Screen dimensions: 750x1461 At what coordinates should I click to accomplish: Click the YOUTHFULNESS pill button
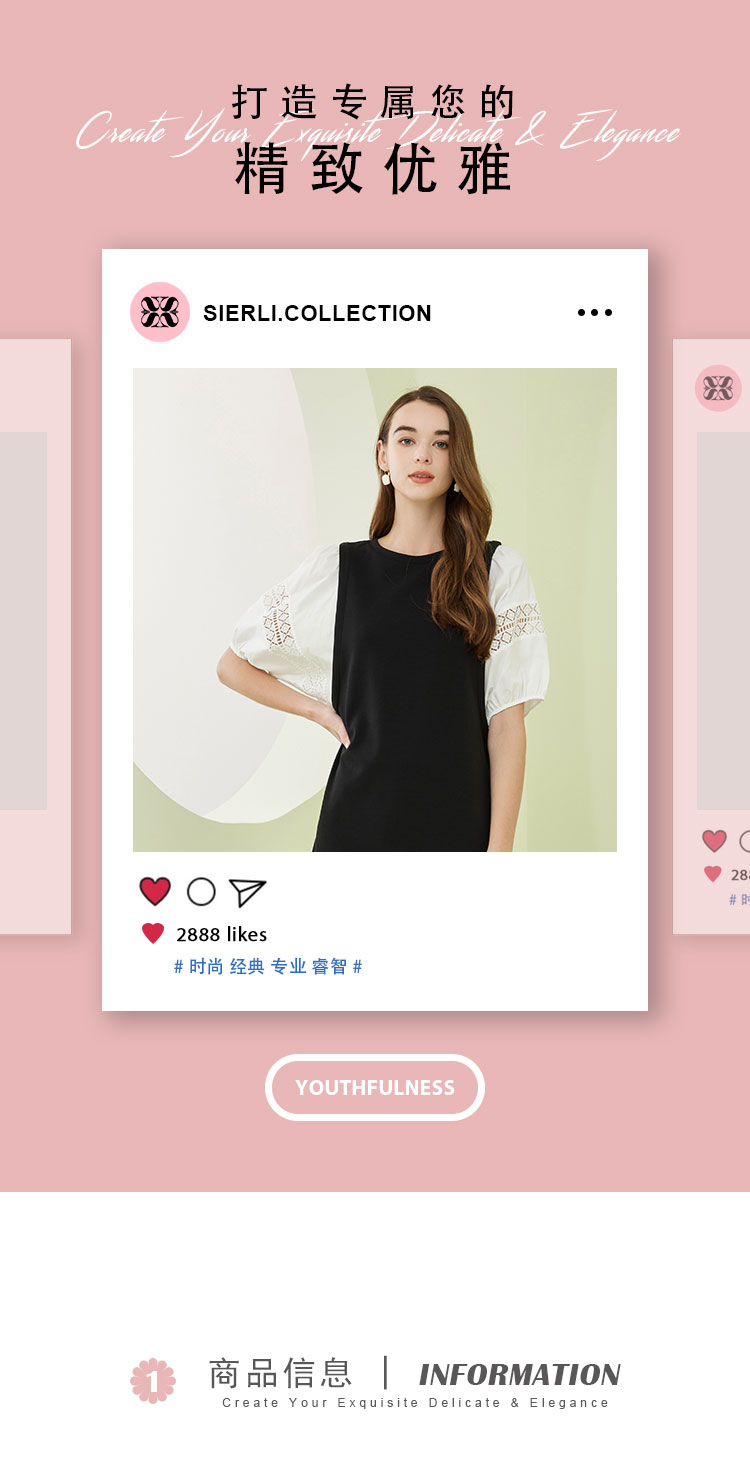click(375, 1087)
